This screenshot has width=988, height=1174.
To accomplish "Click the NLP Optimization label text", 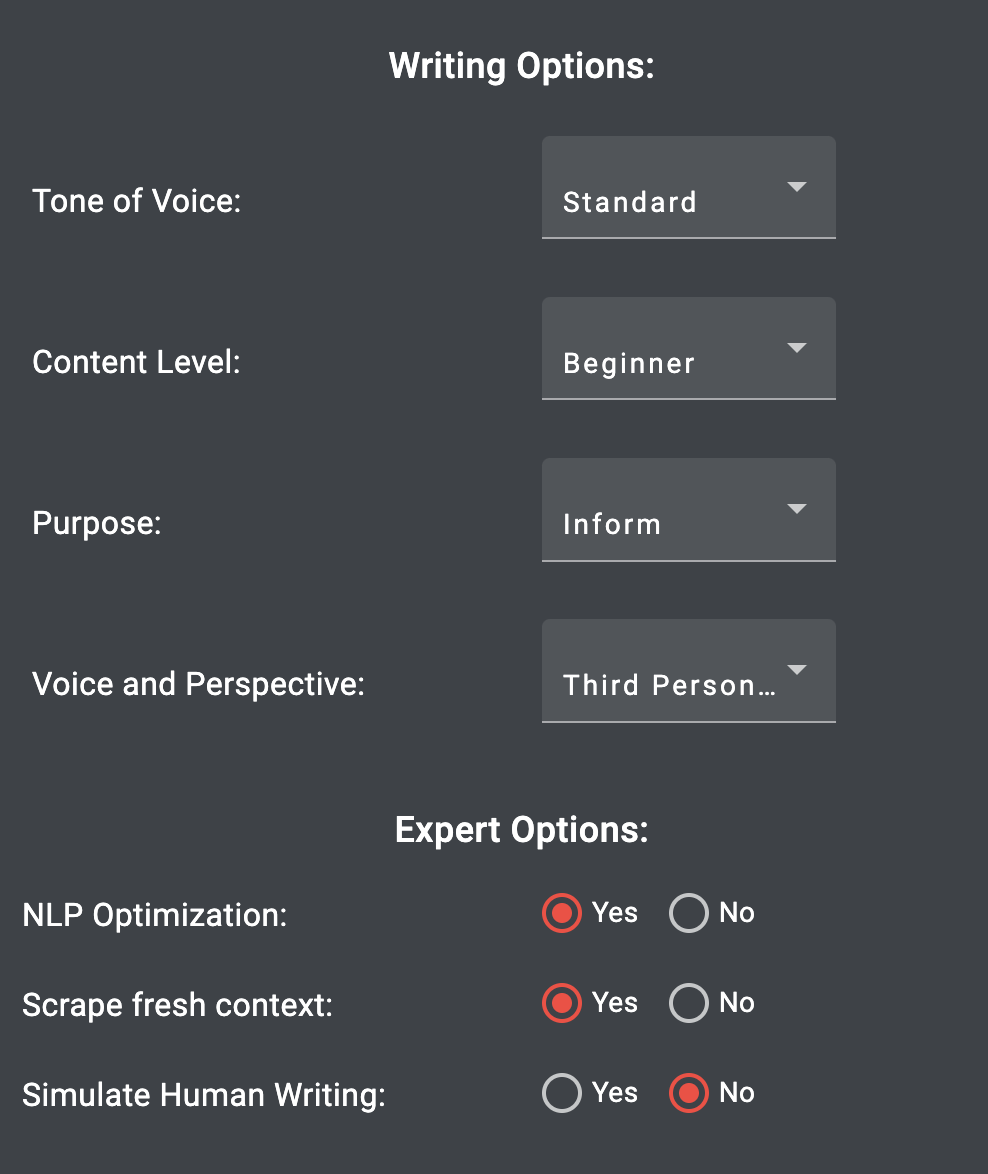I will pyautogui.click(x=154, y=915).
